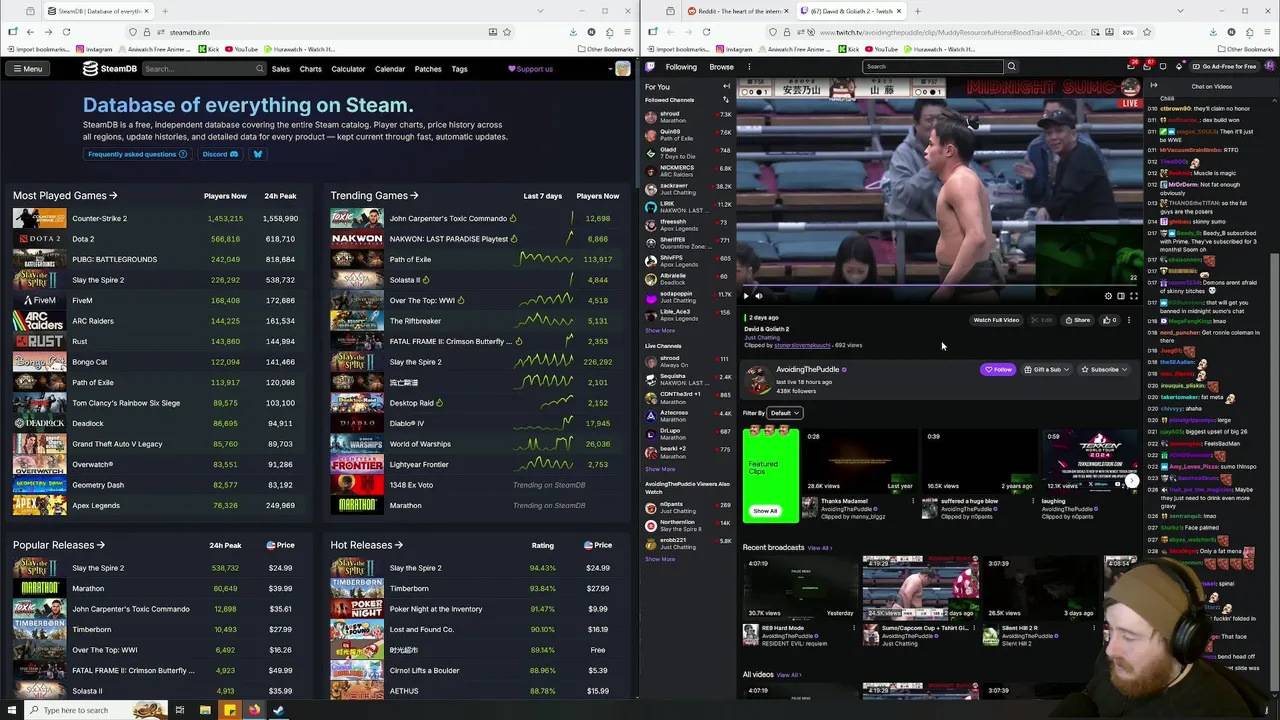Collapse the For You sidebar
This screenshot has width=1280, height=720.
(727, 87)
